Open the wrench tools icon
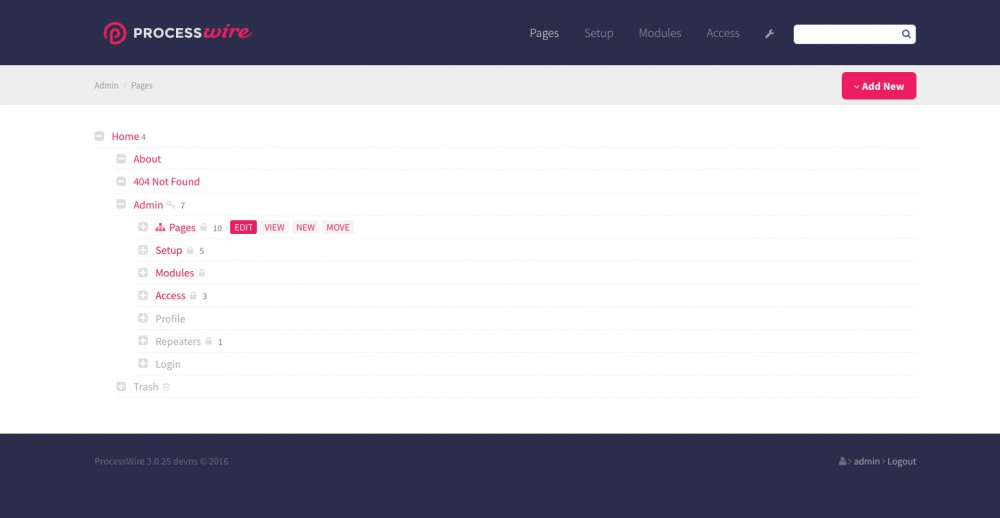Screen dimensions: 1000x518 pos(769,34)
